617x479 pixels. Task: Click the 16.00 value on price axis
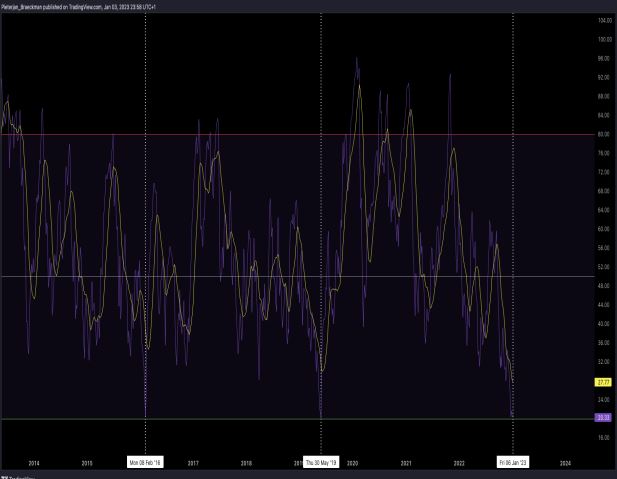[x=603, y=438]
